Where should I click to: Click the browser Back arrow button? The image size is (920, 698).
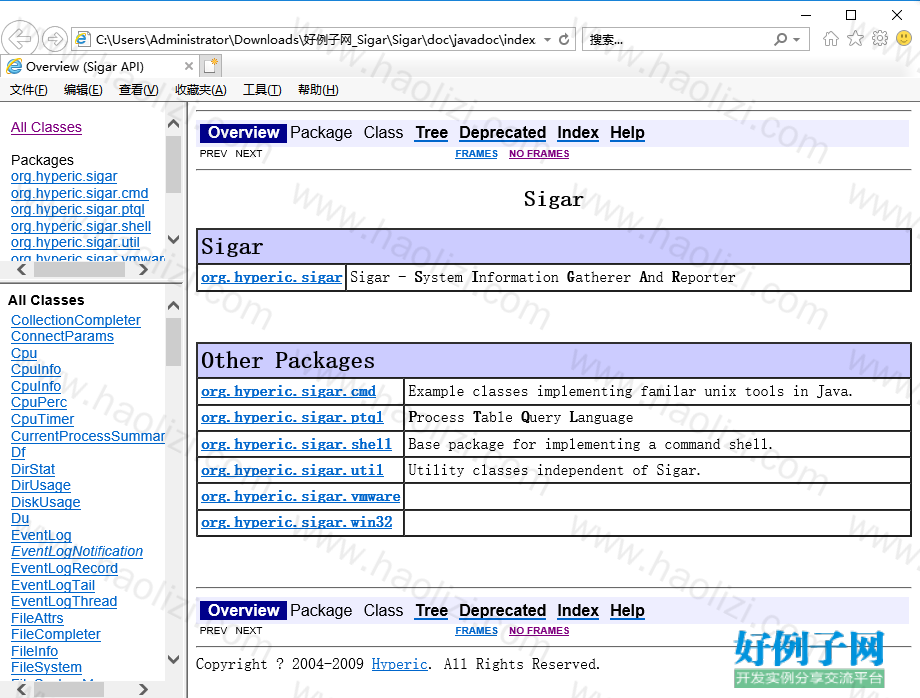tap(20, 39)
